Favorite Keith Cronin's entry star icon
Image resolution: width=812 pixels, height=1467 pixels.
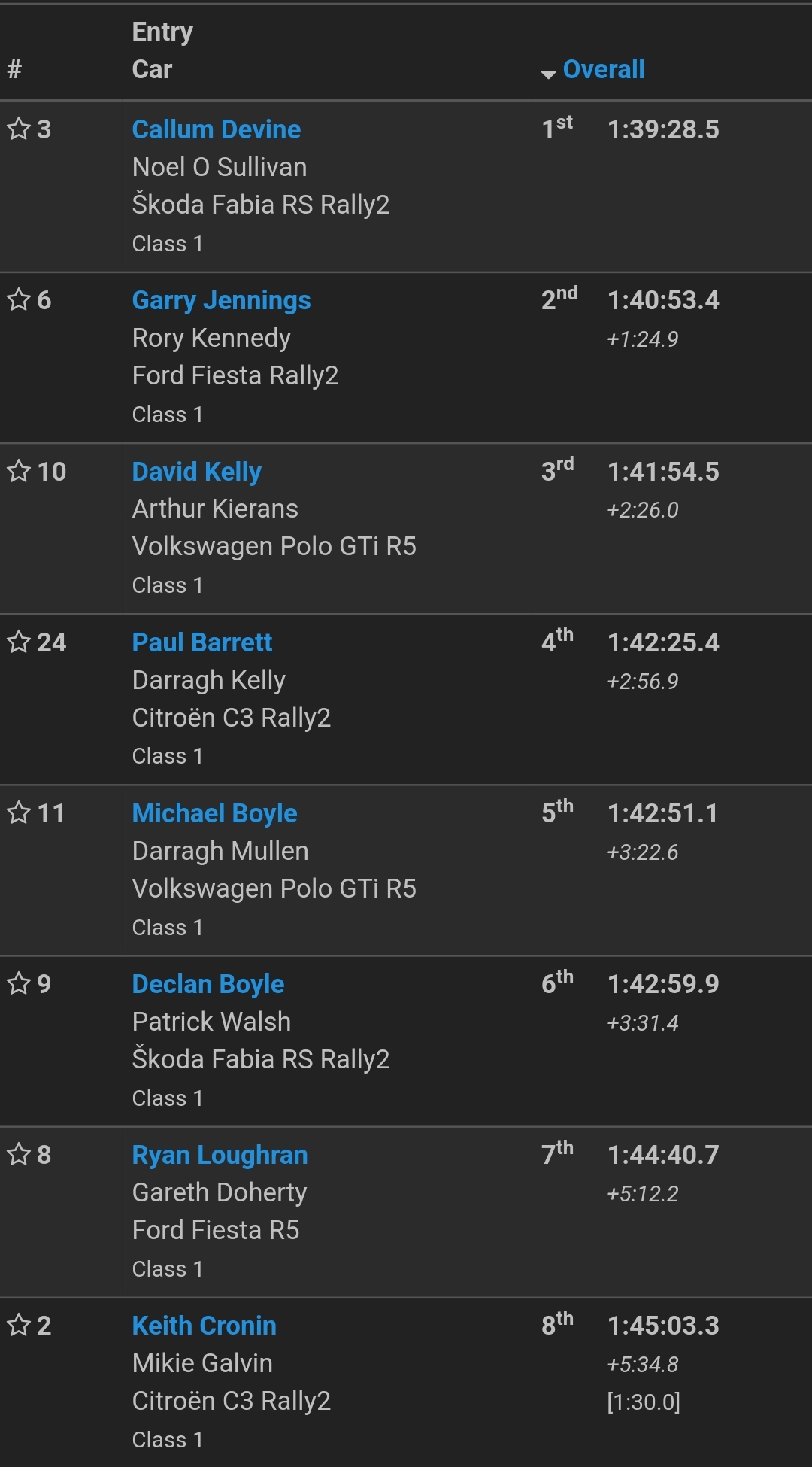[x=19, y=1325]
